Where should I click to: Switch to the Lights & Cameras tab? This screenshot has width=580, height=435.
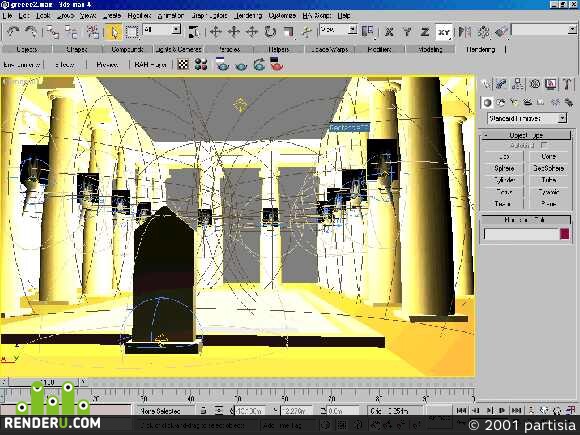(178, 49)
